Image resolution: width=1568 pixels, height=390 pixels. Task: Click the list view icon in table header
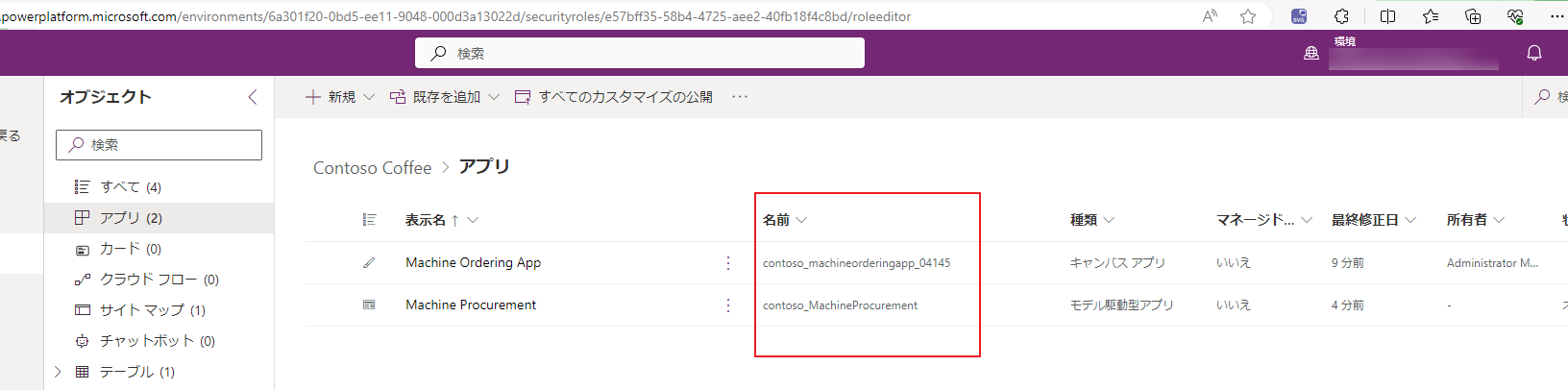coord(369,220)
